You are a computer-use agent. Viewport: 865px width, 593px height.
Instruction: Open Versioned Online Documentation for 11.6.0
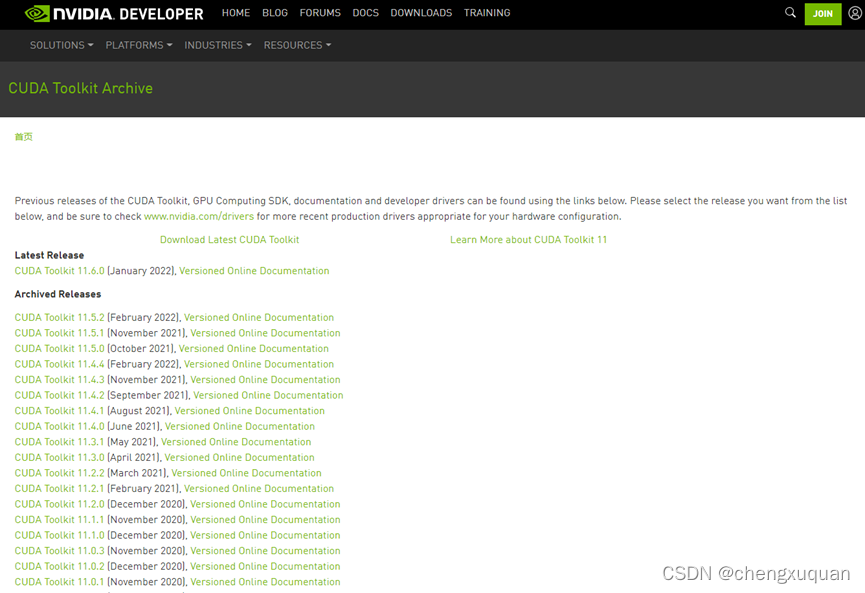[x=254, y=271]
